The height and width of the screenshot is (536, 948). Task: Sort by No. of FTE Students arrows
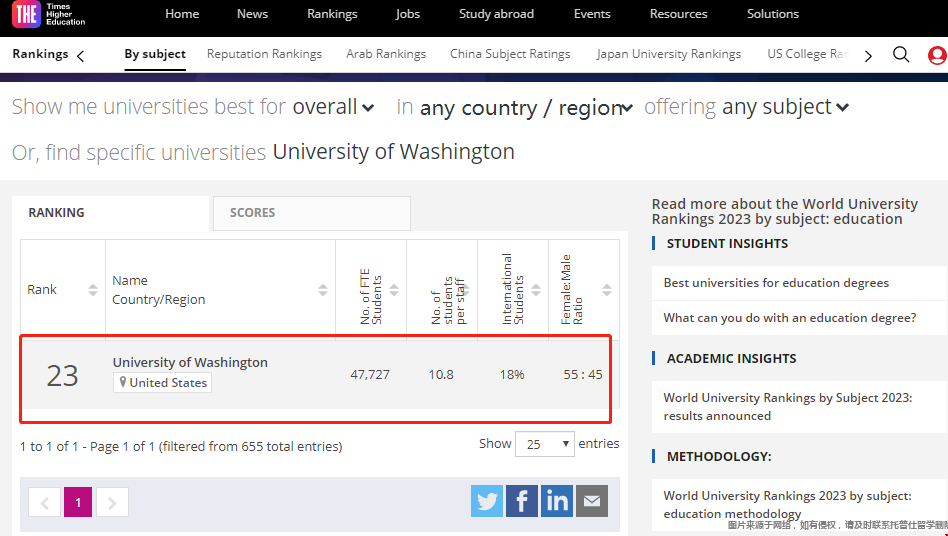pyautogui.click(x=394, y=290)
